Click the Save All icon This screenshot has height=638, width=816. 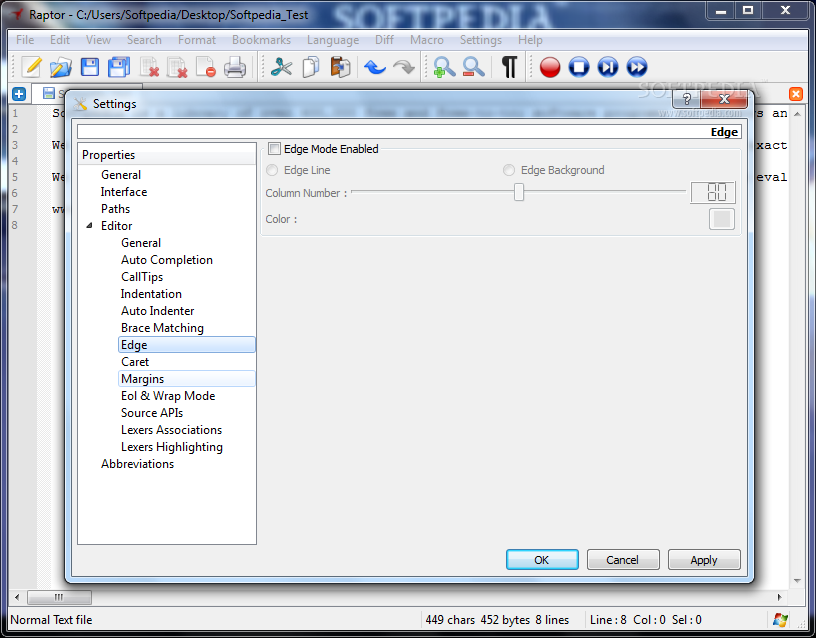tap(119, 68)
